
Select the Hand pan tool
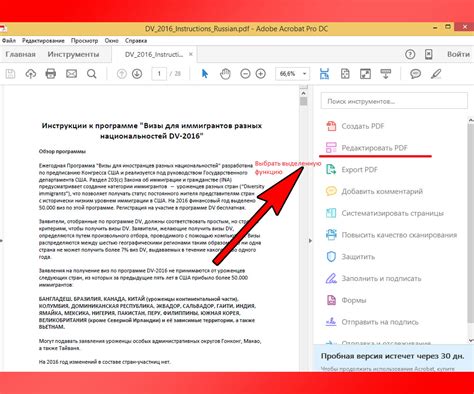tap(225, 74)
